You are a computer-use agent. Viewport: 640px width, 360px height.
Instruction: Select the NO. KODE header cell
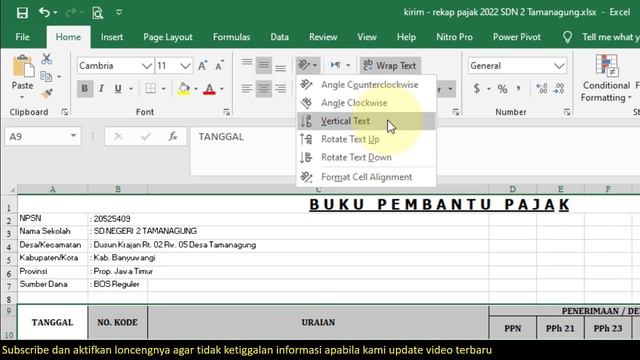[x=118, y=322]
